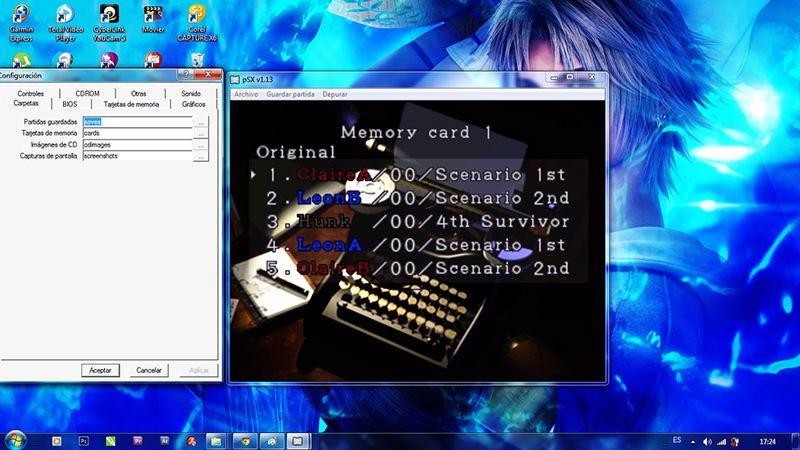
Task: Launch Photoshop from the taskbar
Action: point(84,441)
